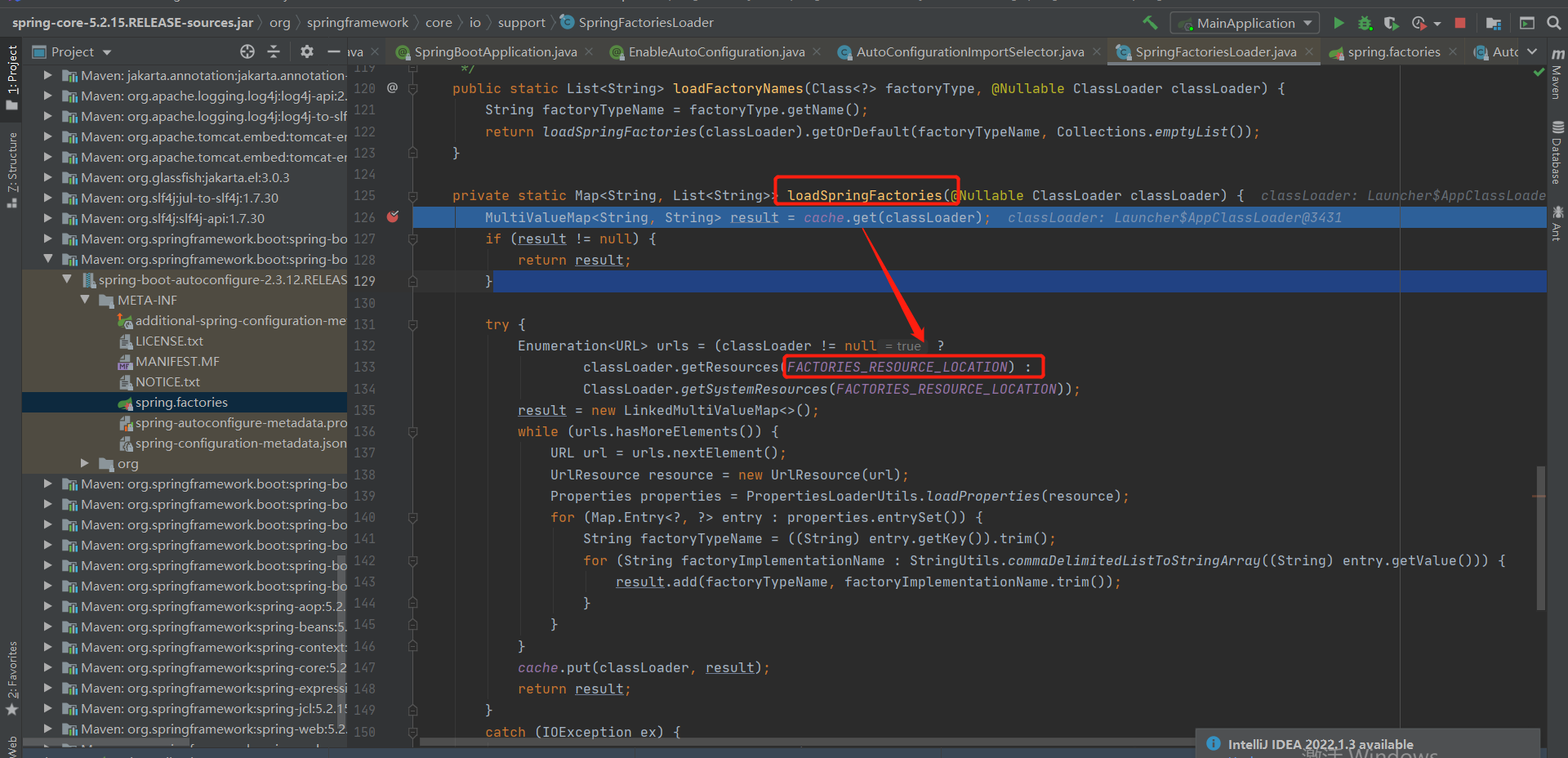The image size is (1568, 758).
Task: Fold the loadFactoryNames method at line 120
Action: click(x=413, y=88)
